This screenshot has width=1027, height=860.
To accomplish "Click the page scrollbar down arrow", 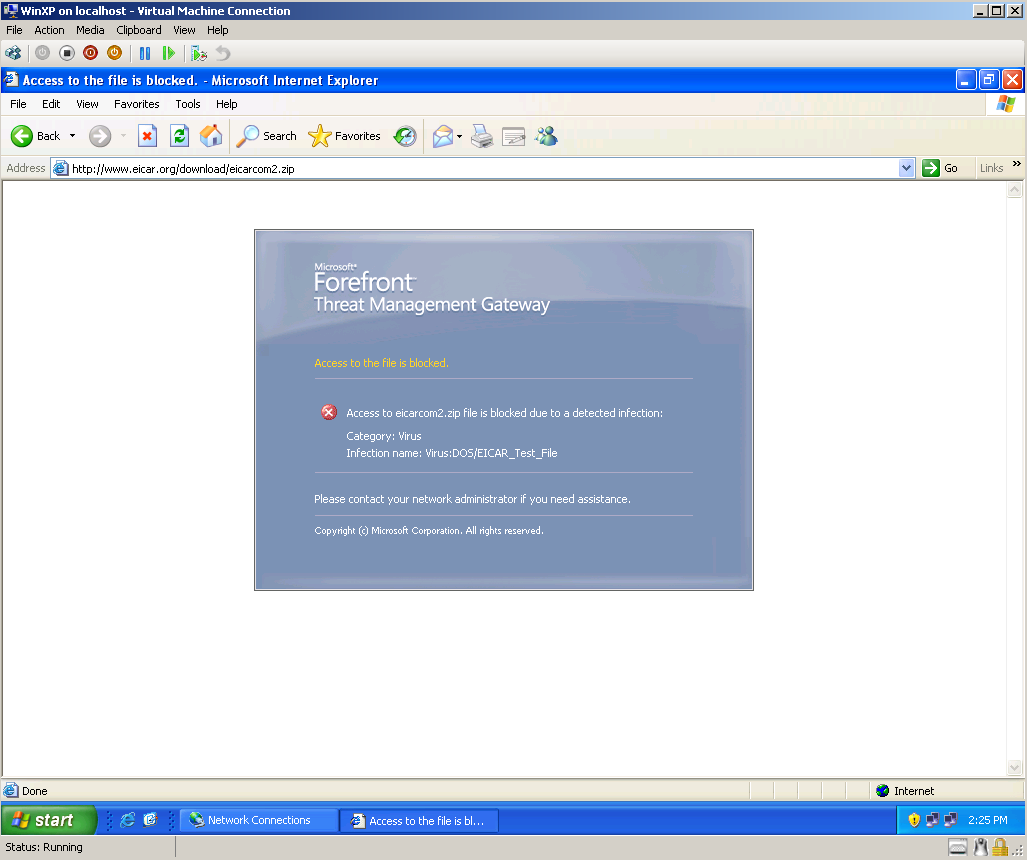I will pyautogui.click(x=1015, y=767).
